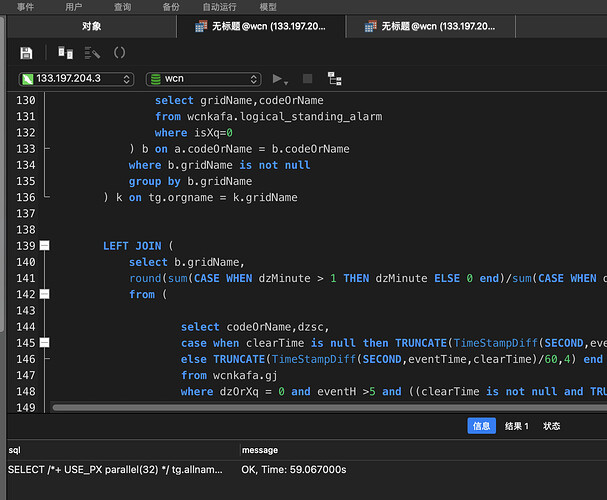607x500 pixels.
Task: Click 'select codeOrName,dzsc,' on line 144
Action: (255, 327)
